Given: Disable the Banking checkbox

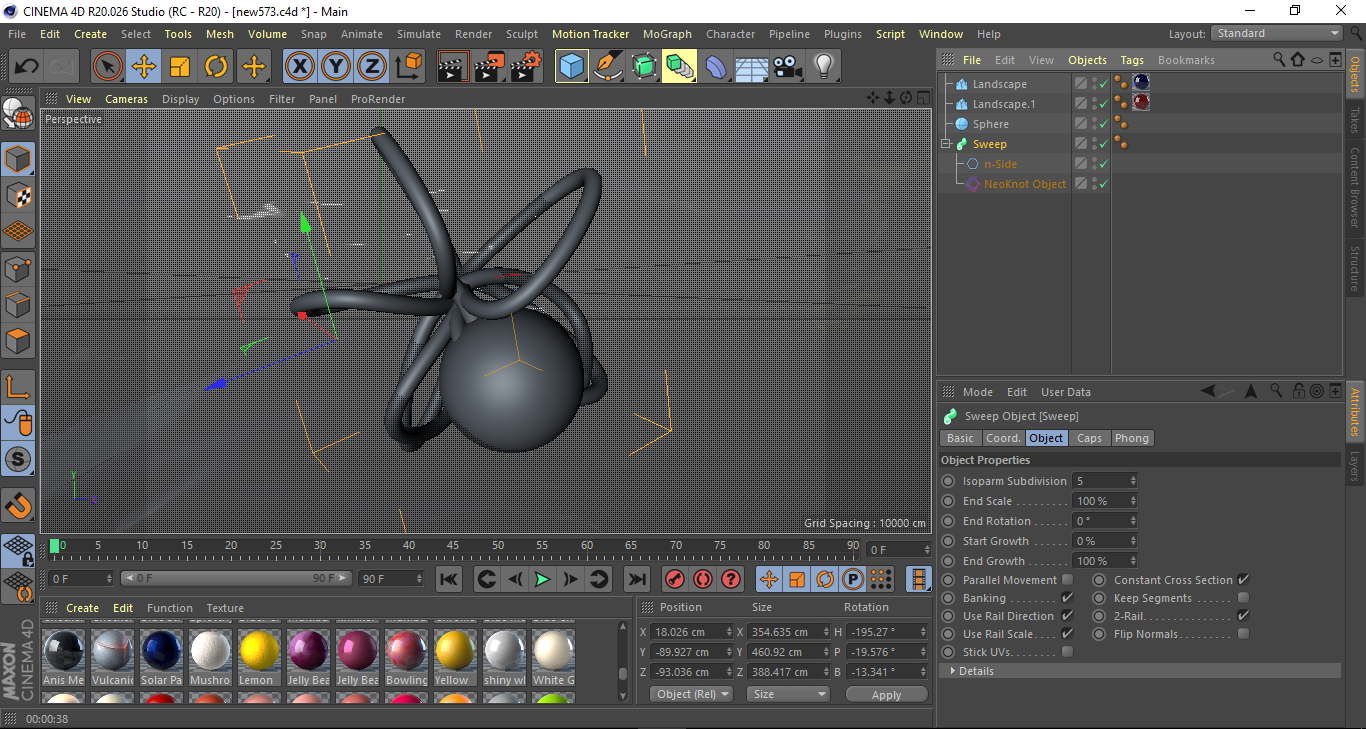Looking at the screenshot, I should click(1067, 598).
